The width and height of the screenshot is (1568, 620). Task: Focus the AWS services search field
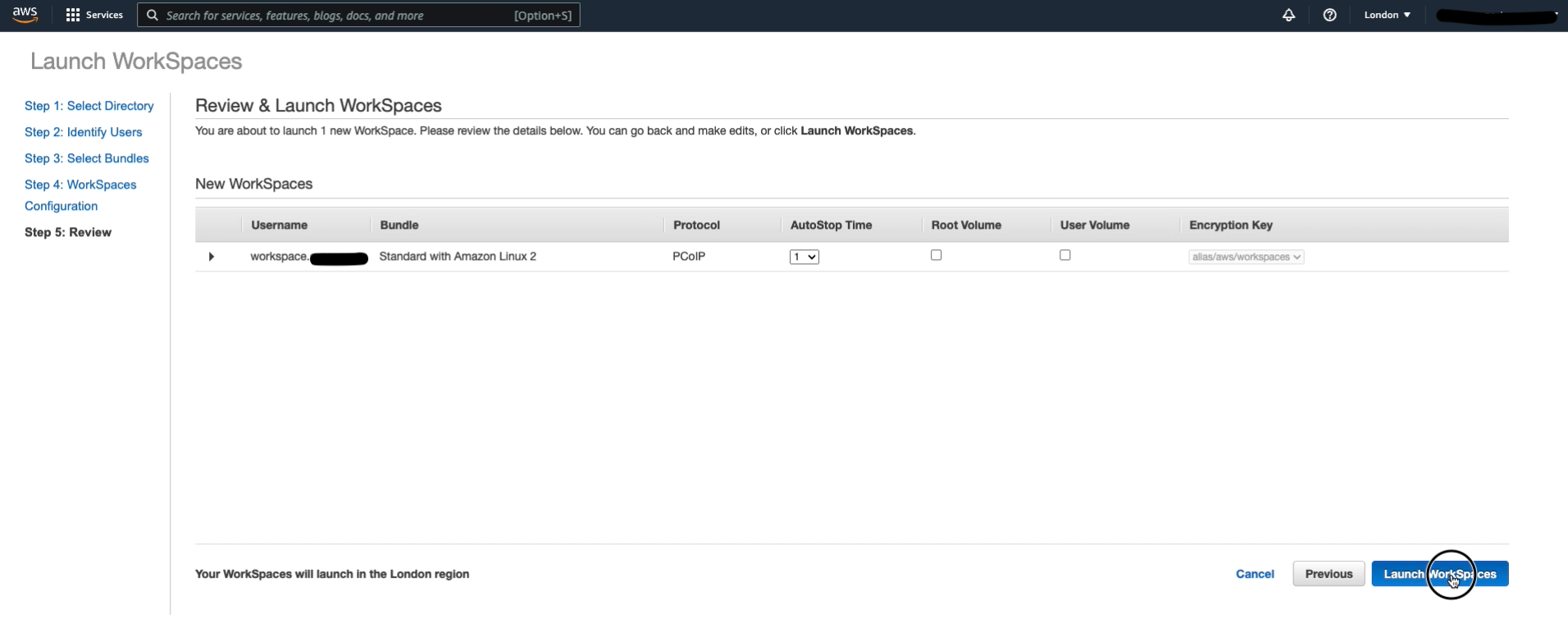(x=359, y=16)
